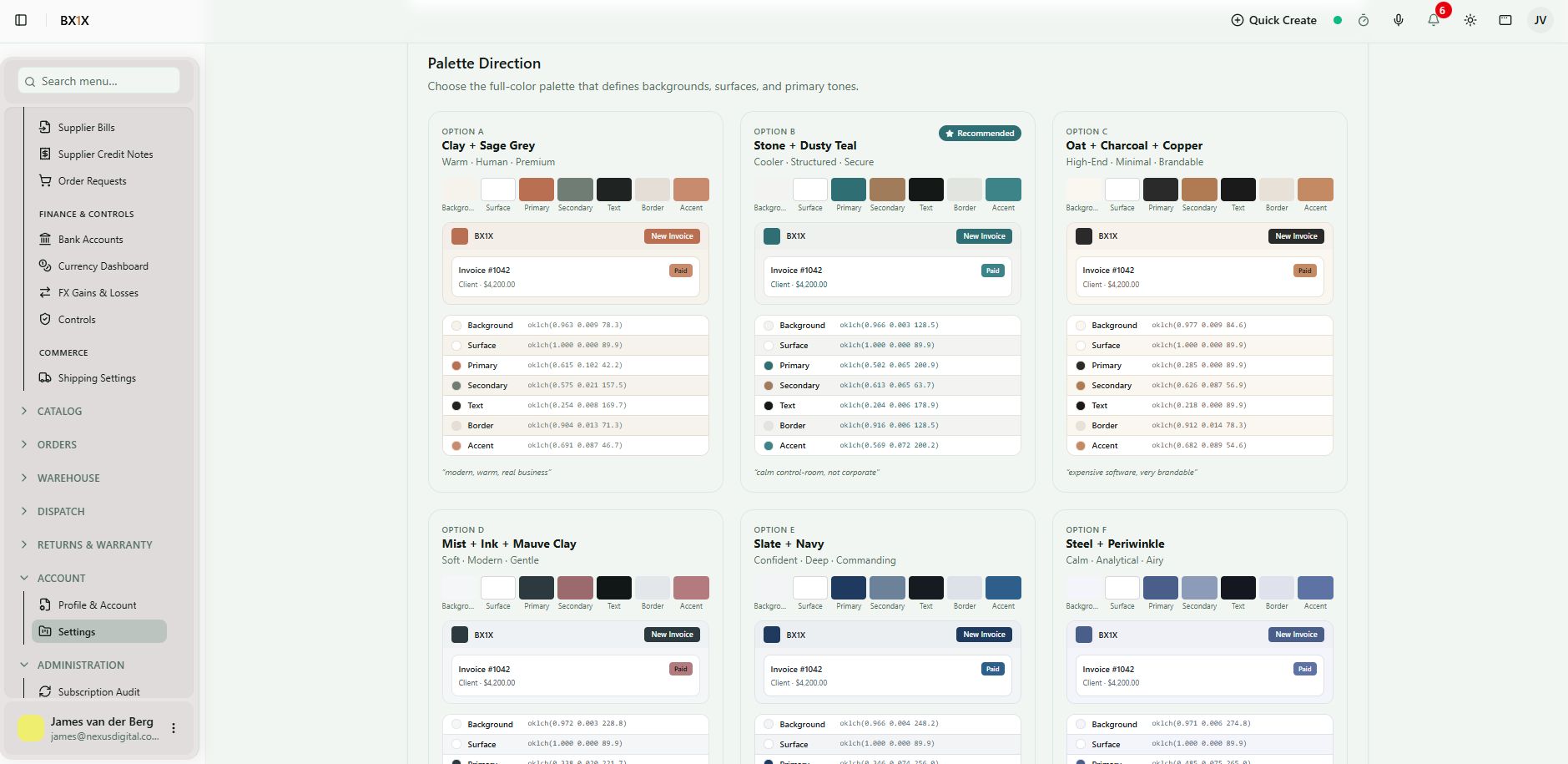Click the green status dot near Quick Create
The image size is (1568, 764).
click(x=1338, y=20)
